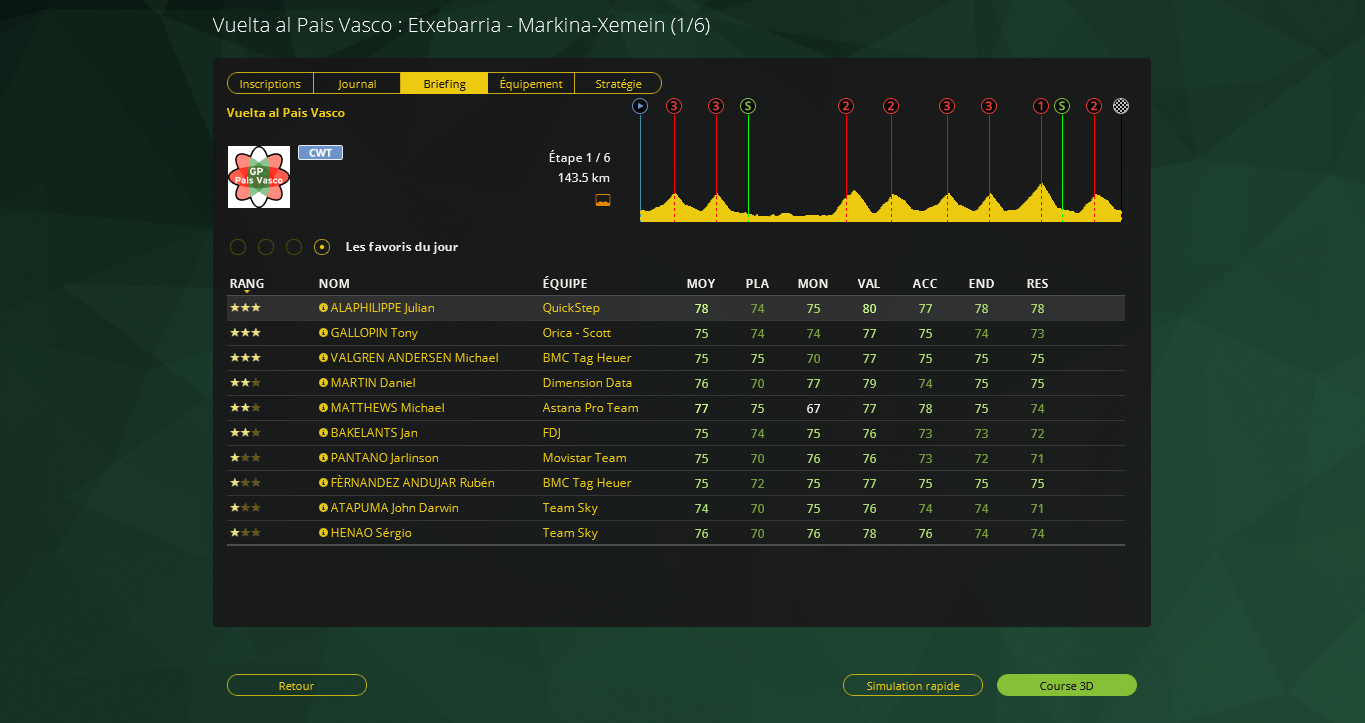Click the Movistar Team team name
The width and height of the screenshot is (1365, 723).
(x=585, y=458)
